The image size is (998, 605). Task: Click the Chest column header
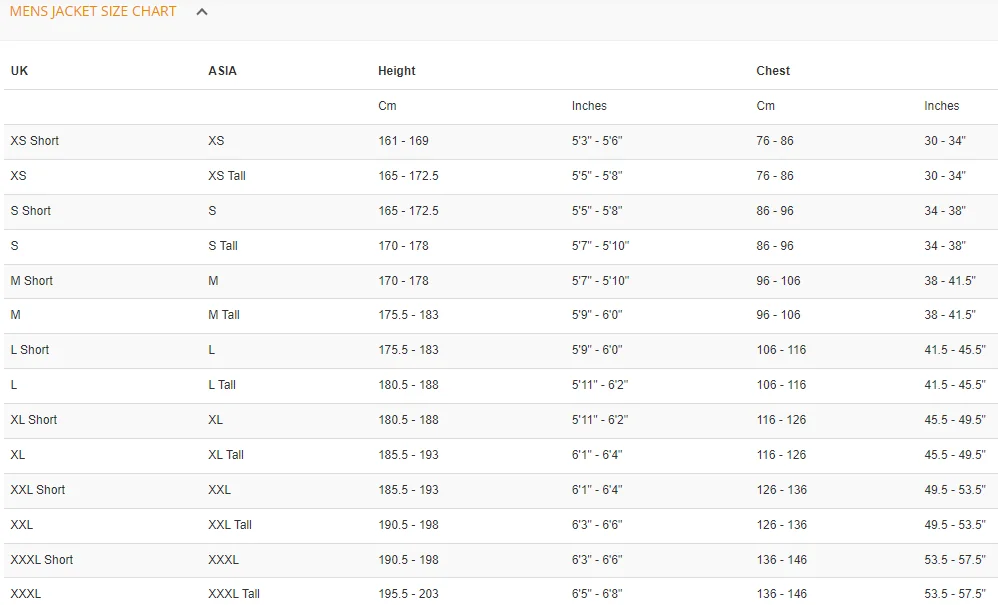pyautogui.click(x=773, y=71)
